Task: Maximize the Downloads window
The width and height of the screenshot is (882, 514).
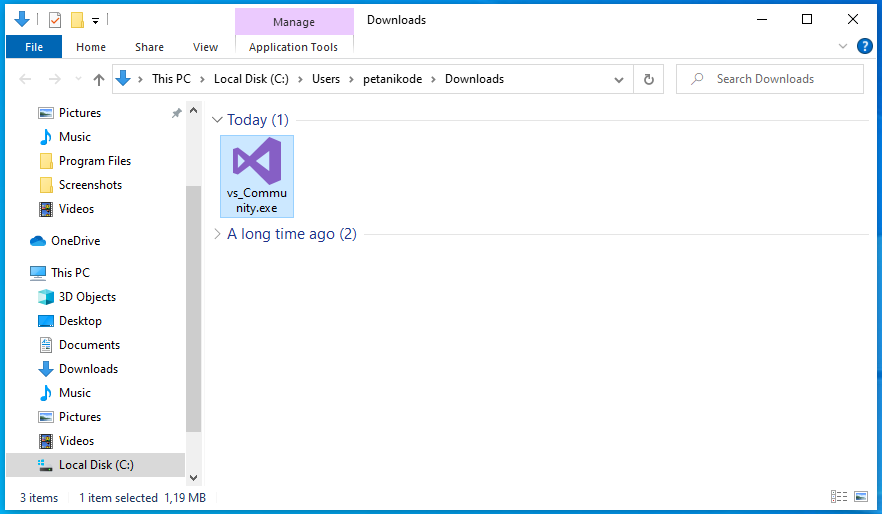Action: point(807,20)
